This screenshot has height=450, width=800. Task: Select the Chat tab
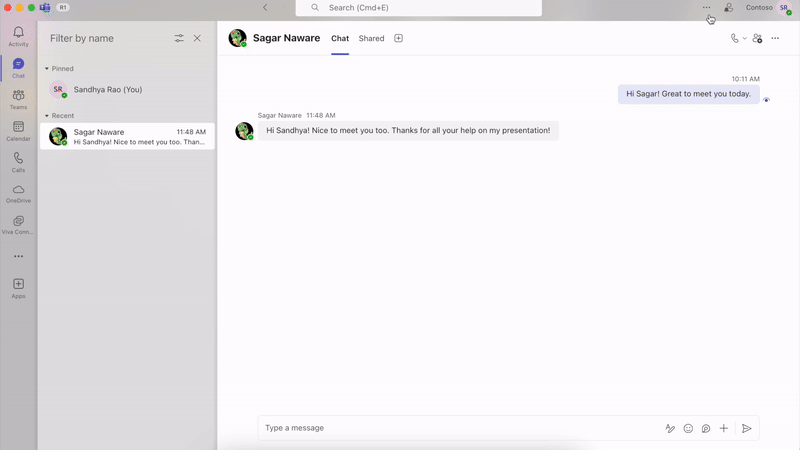(x=340, y=38)
